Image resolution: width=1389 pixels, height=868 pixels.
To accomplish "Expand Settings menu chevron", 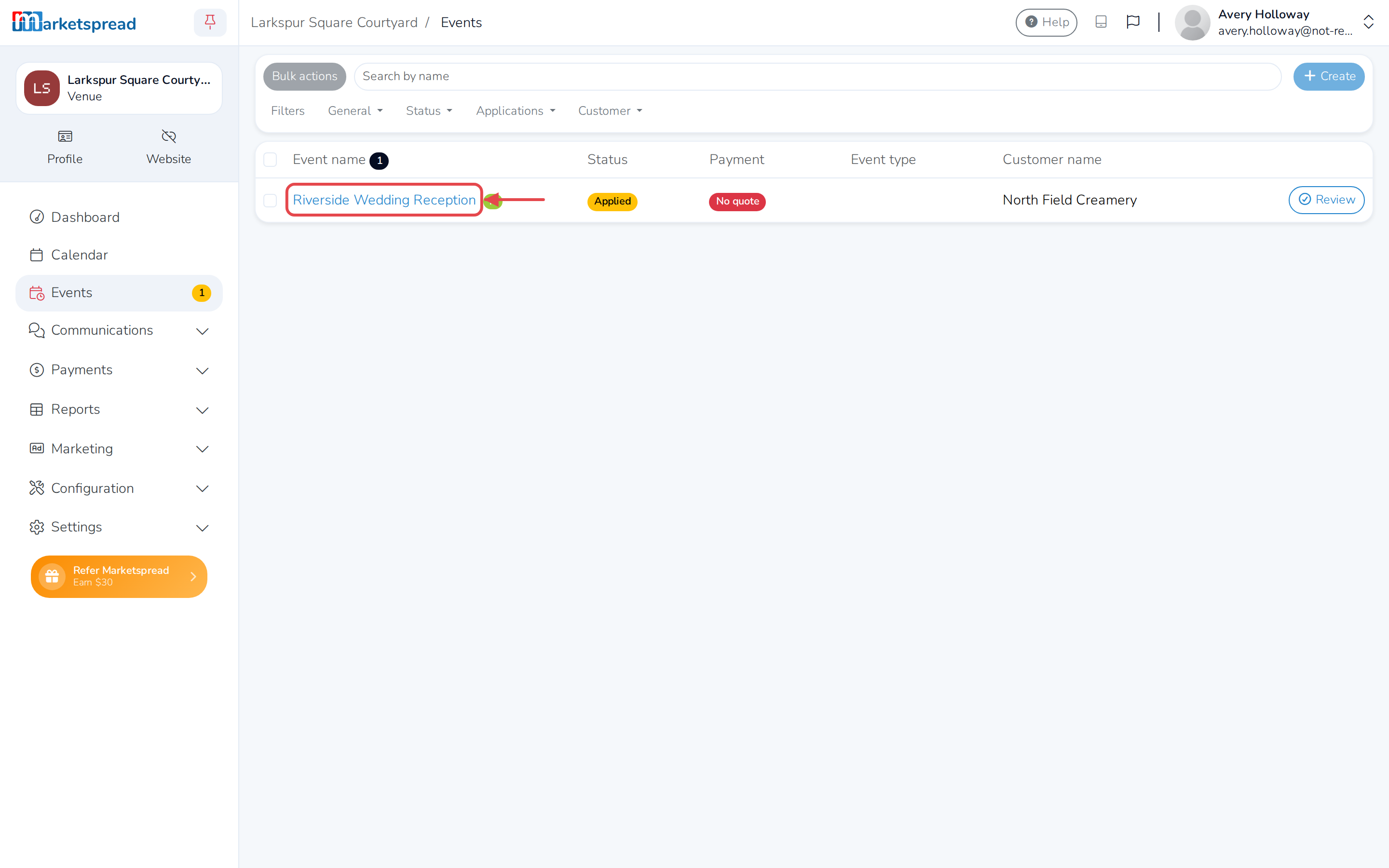I will coord(202,528).
